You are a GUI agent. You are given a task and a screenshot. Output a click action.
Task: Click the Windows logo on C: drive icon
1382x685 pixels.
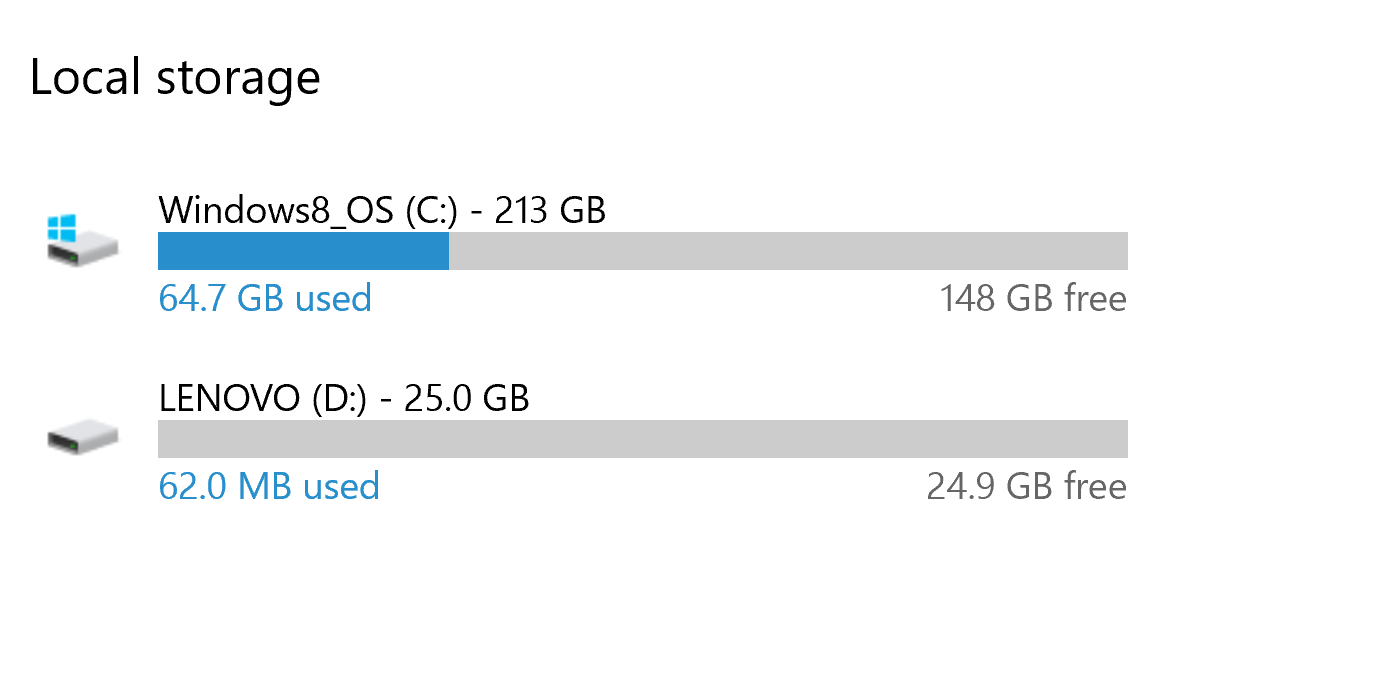(x=62, y=228)
